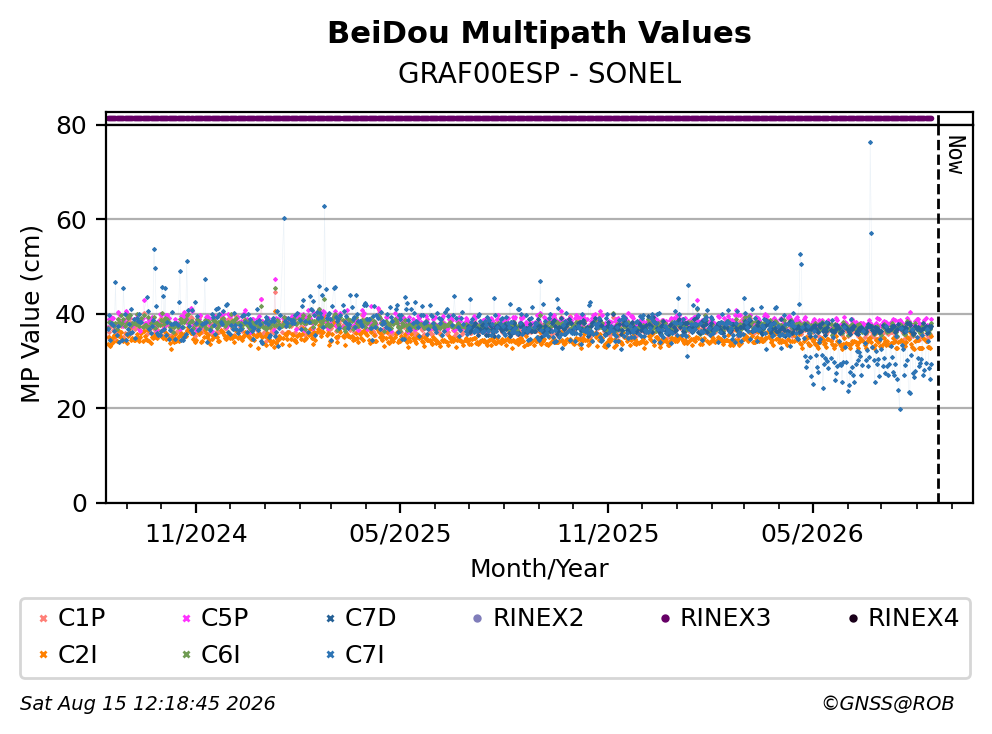Click the C7D legend marker
The height and width of the screenshot is (734, 992).
[x=330, y=618]
